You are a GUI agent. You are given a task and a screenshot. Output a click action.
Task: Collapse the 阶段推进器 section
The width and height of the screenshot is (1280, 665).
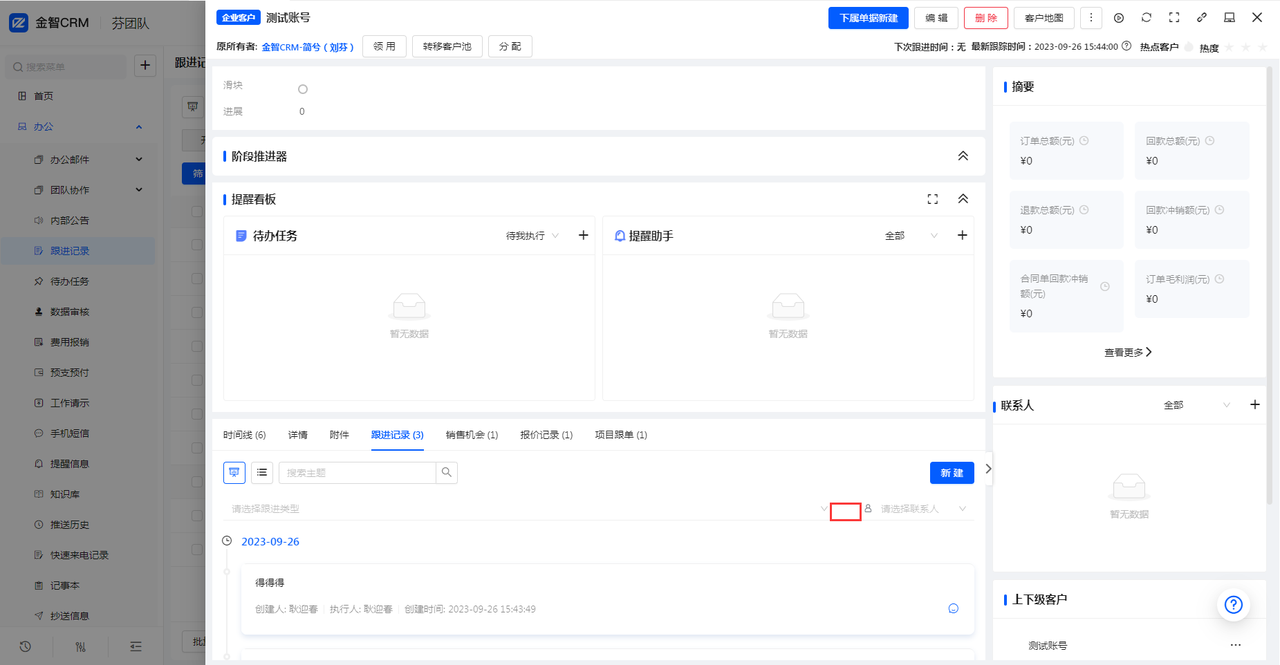point(963,156)
